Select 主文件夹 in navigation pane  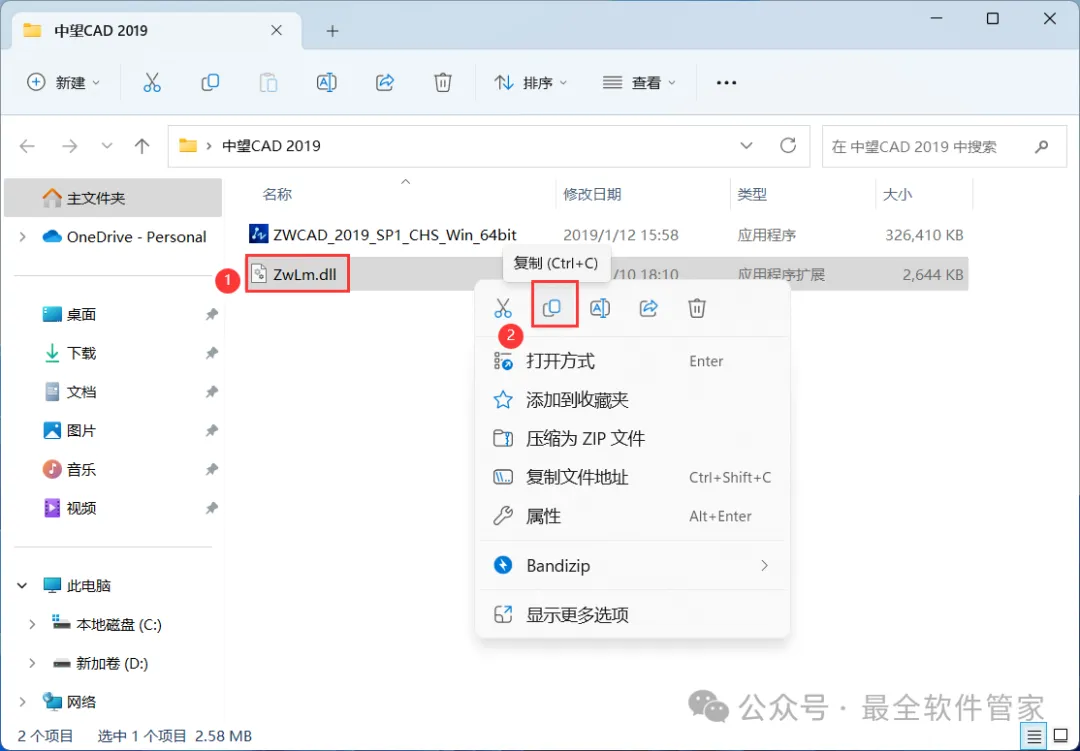coord(113,198)
